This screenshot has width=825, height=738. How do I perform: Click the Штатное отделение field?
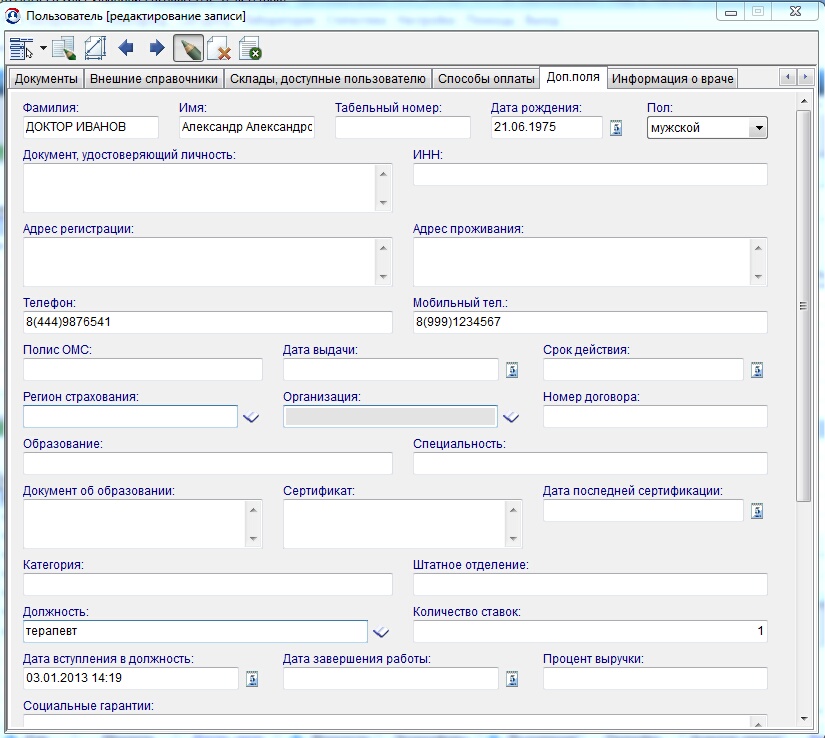tap(590, 584)
